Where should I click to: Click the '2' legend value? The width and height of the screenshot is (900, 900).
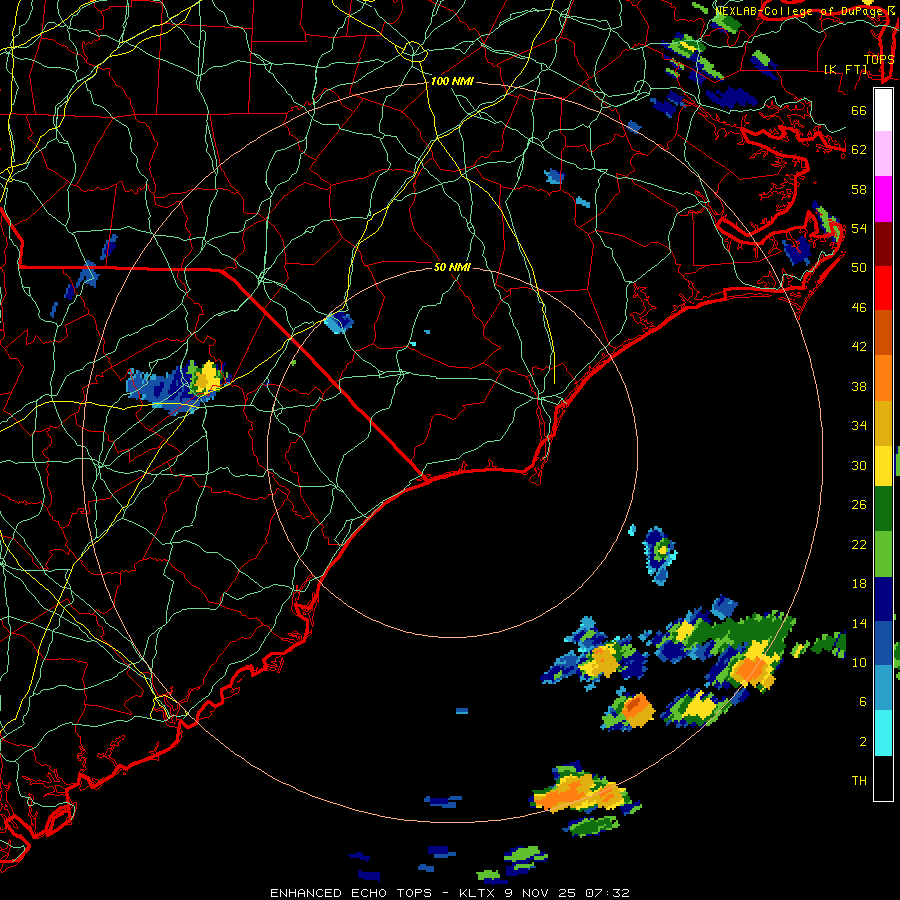863,741
